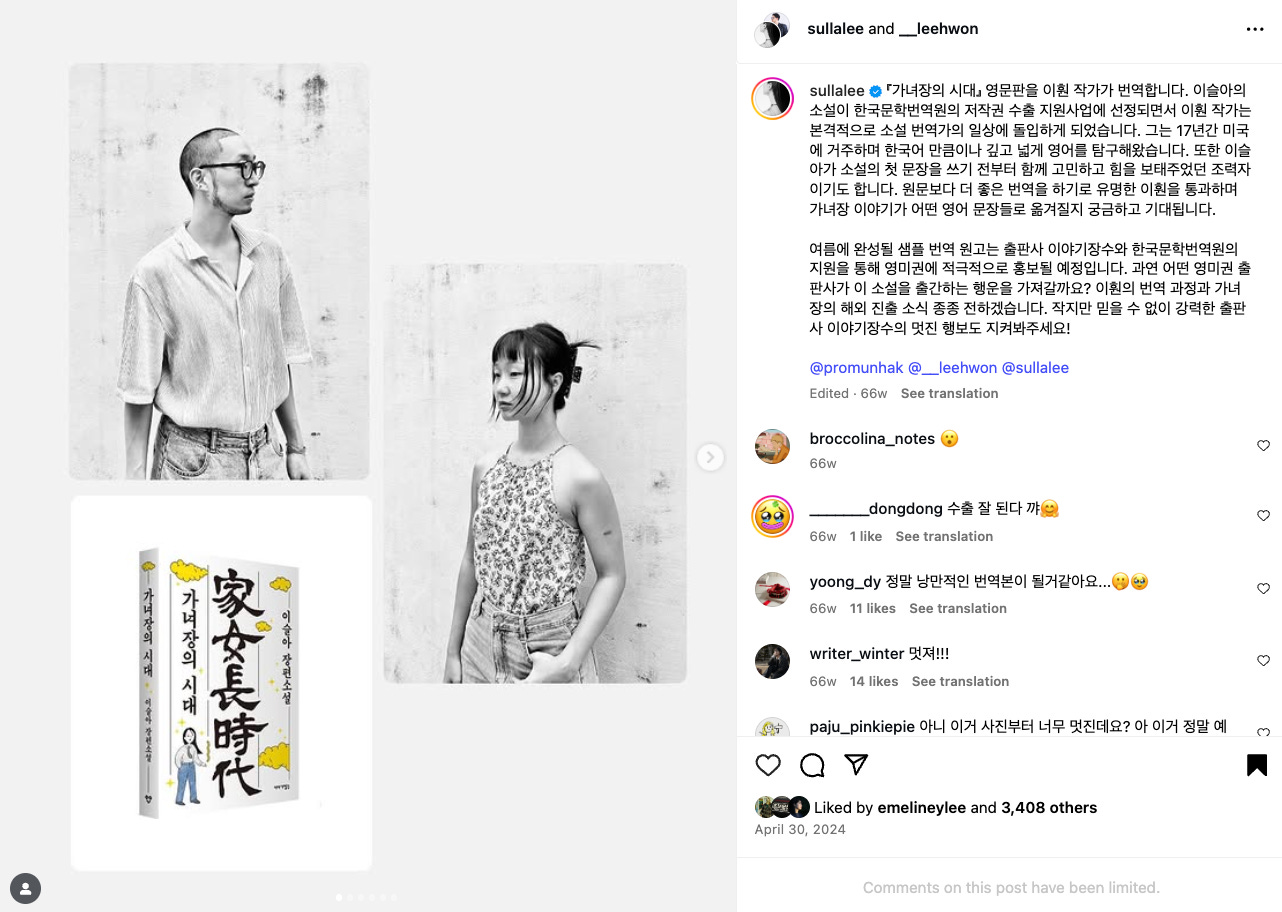Screen dimensions: 1282x912
Task: Open ________dongdong profile avatar
Action: coord(772,517)
